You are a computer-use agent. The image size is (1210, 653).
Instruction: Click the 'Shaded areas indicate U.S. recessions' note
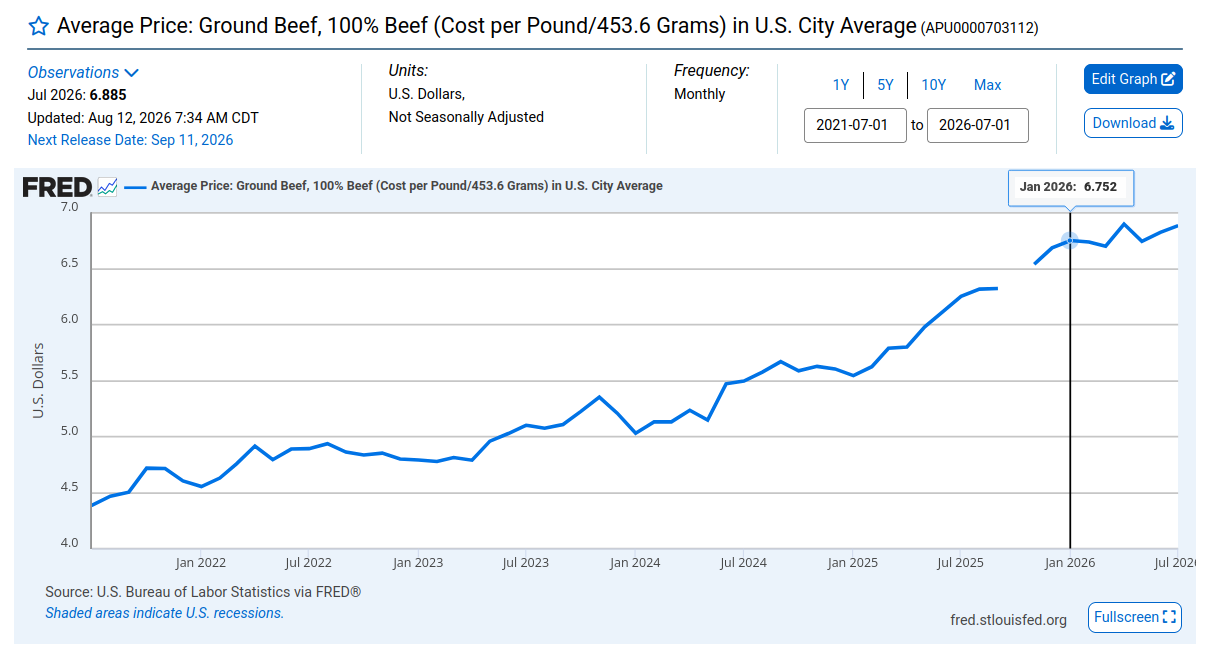164,613
